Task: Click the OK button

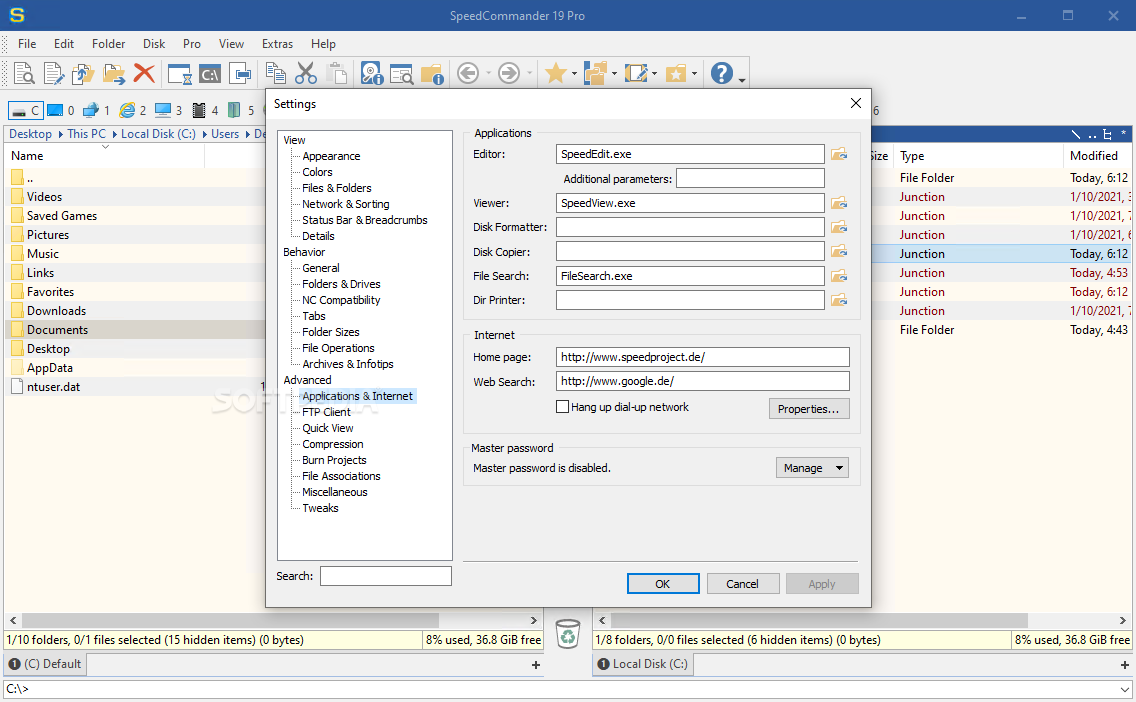Action: (x=663, y=584)
